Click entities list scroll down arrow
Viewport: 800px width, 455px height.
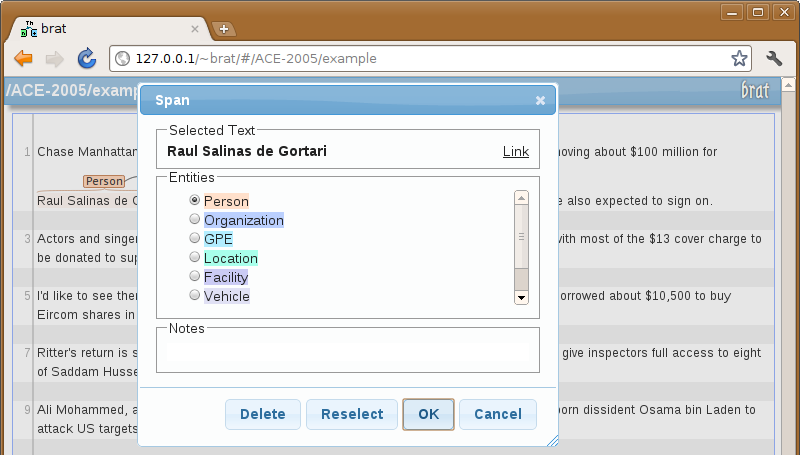[x=521, y=297]
